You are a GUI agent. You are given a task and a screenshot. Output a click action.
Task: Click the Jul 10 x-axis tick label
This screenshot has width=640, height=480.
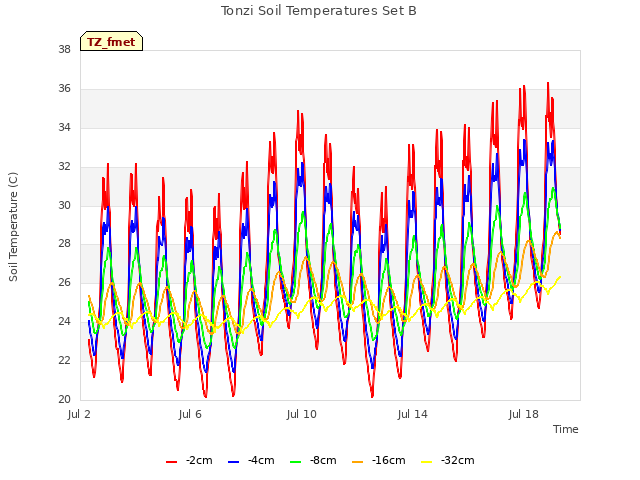click(x=302, y=414)
